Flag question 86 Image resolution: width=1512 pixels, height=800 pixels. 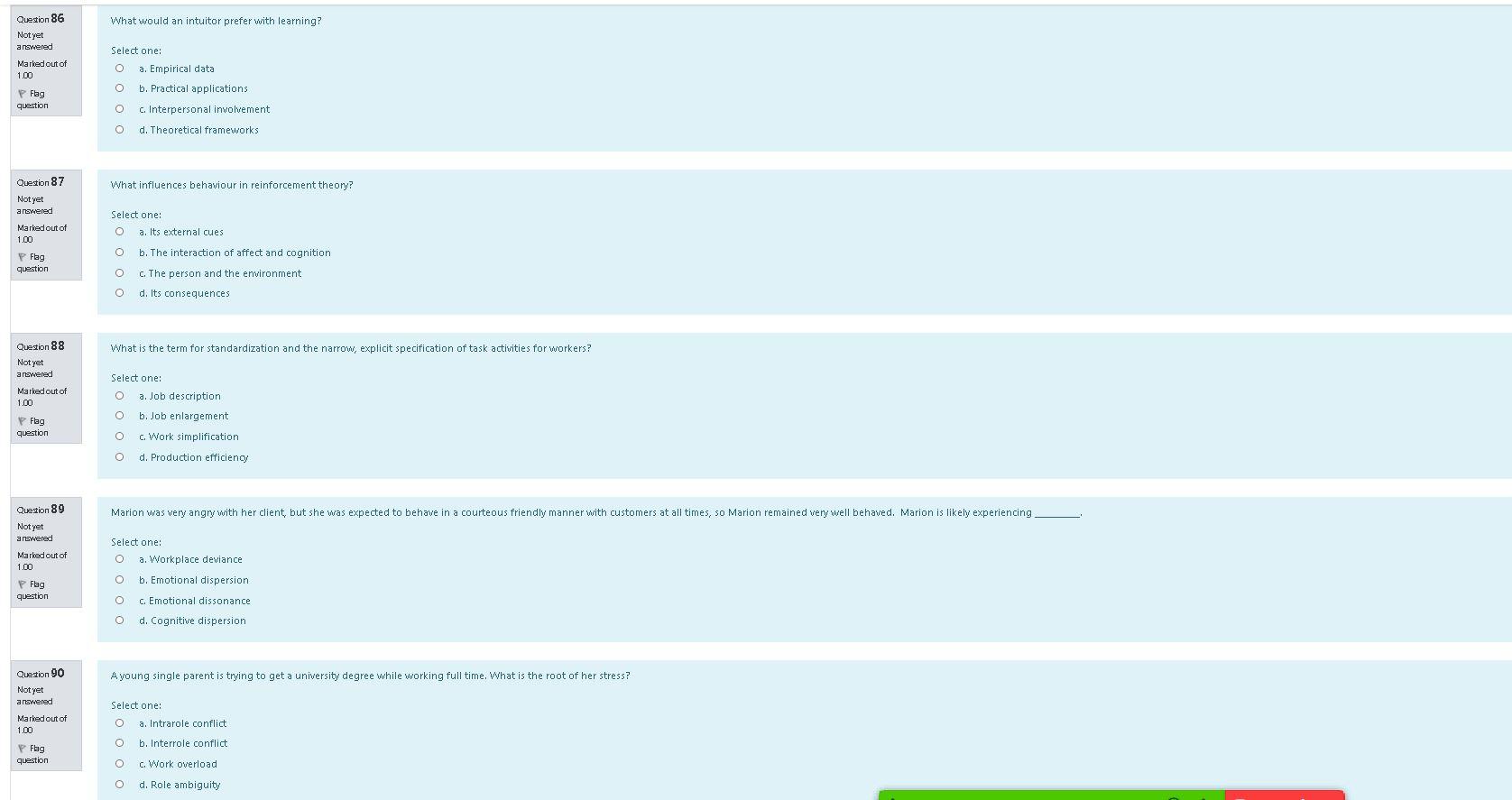[32, 99]
